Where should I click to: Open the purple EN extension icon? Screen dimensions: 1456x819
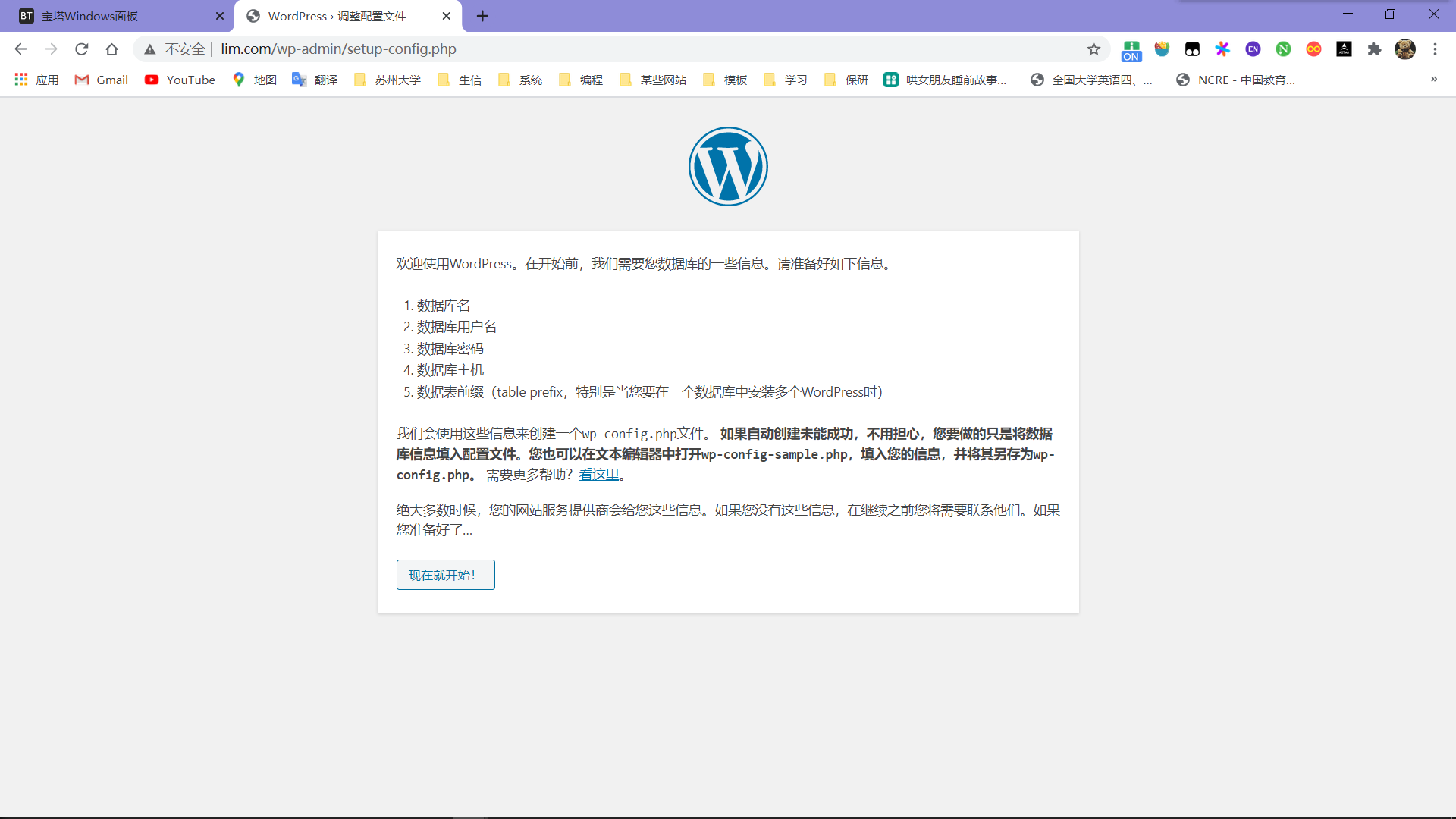(1253, 49)
